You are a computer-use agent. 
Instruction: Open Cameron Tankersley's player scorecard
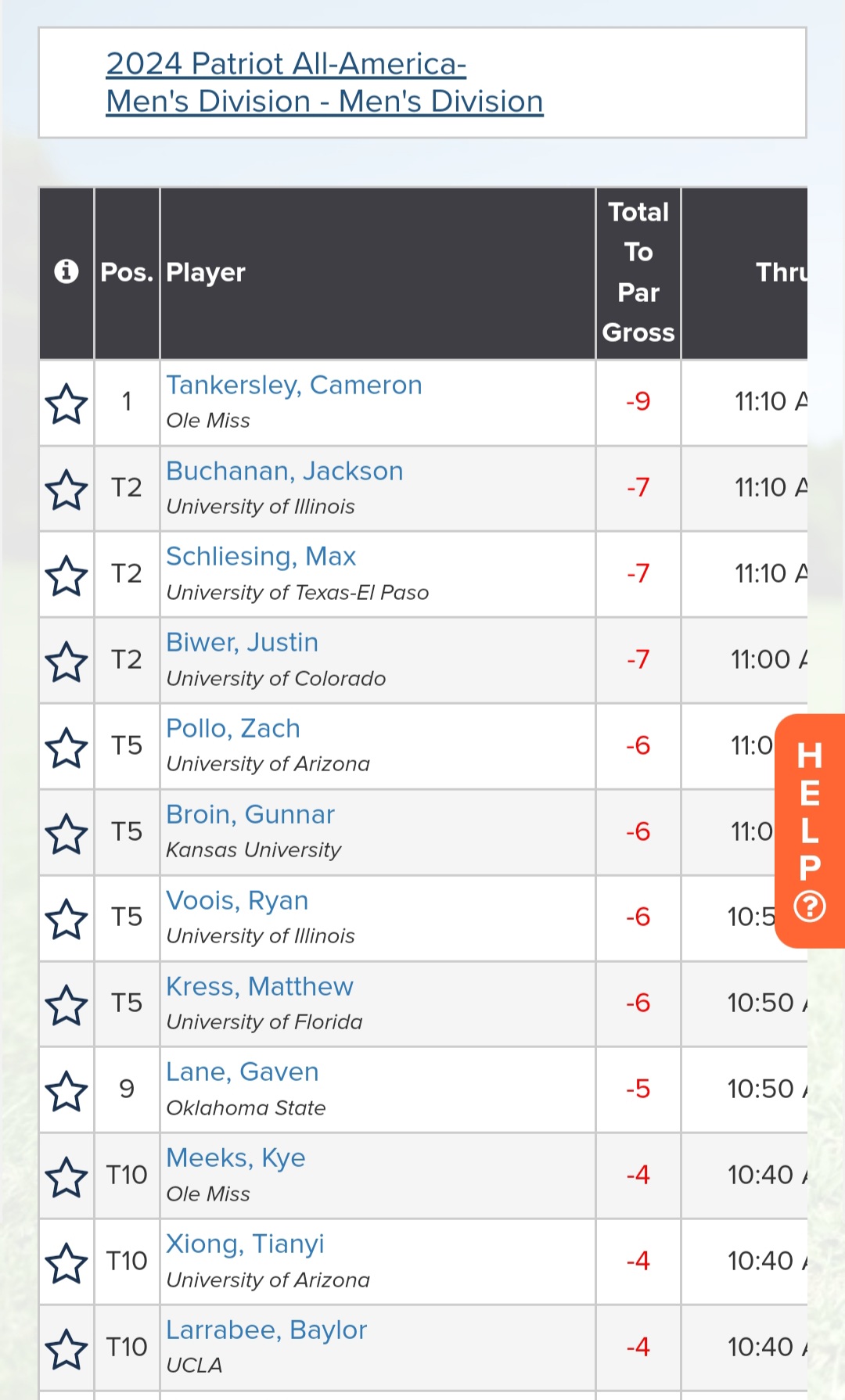pos(293,385)
